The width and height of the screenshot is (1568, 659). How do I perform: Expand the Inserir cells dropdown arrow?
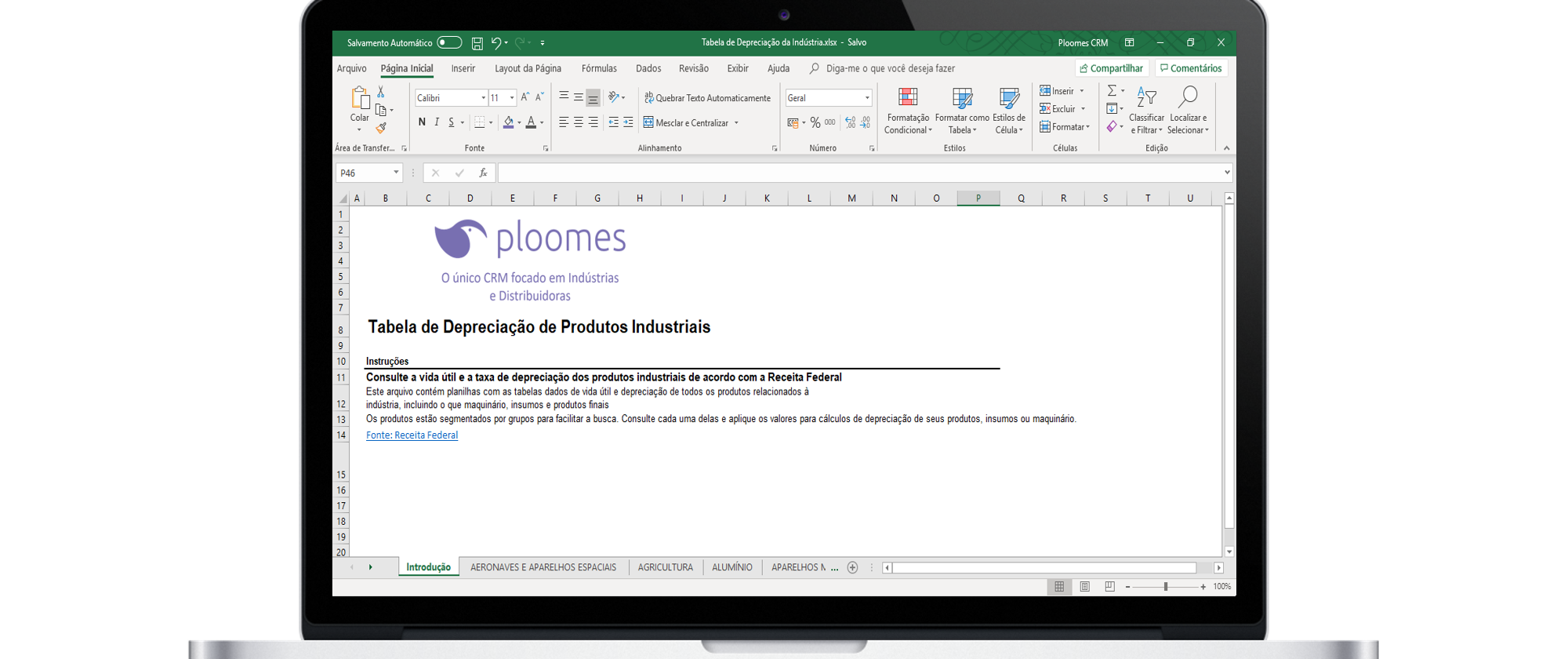click(1082, 91)
